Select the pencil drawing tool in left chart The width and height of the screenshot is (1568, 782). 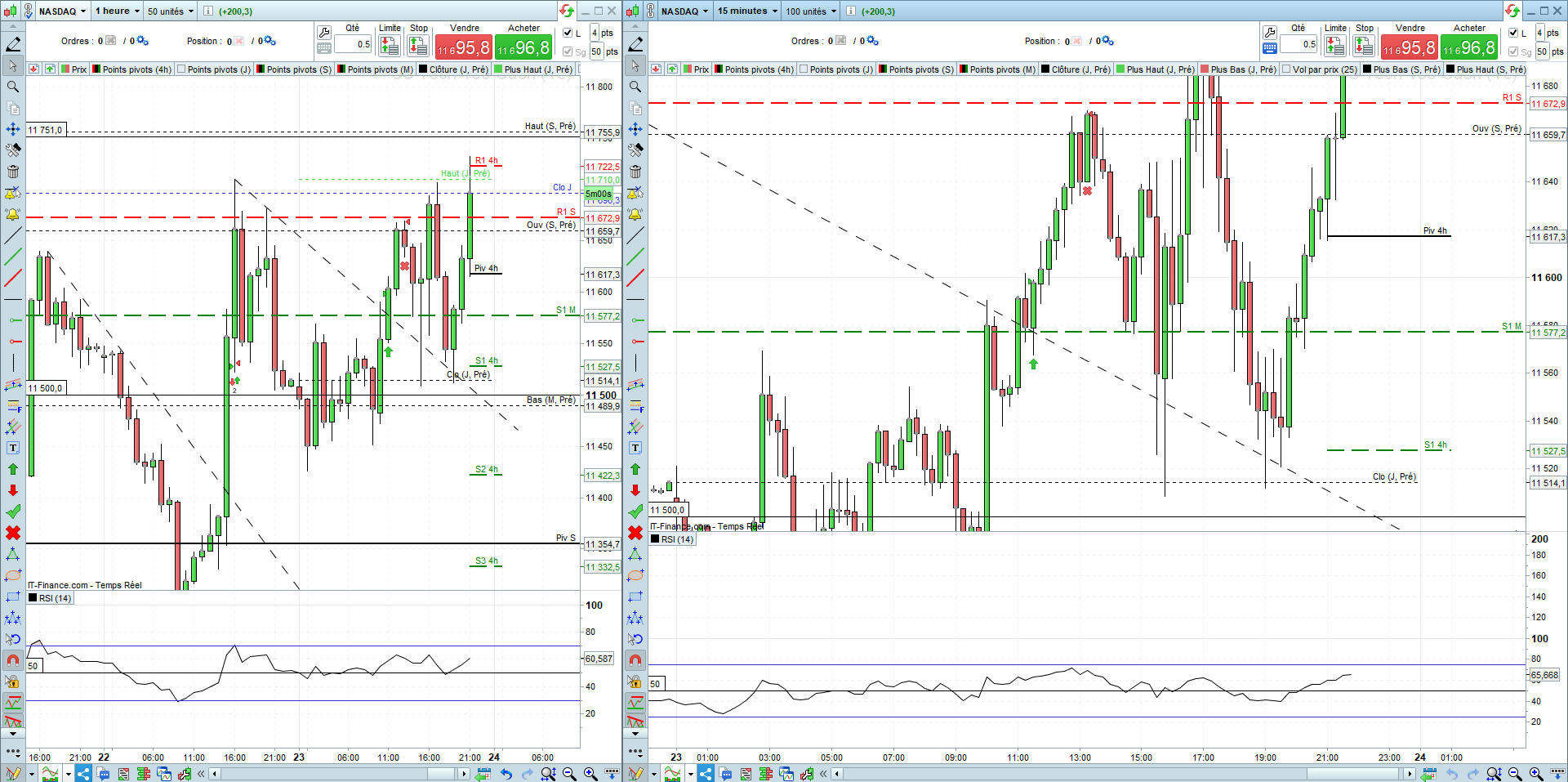pyautogui.click(x=13, y=44)
